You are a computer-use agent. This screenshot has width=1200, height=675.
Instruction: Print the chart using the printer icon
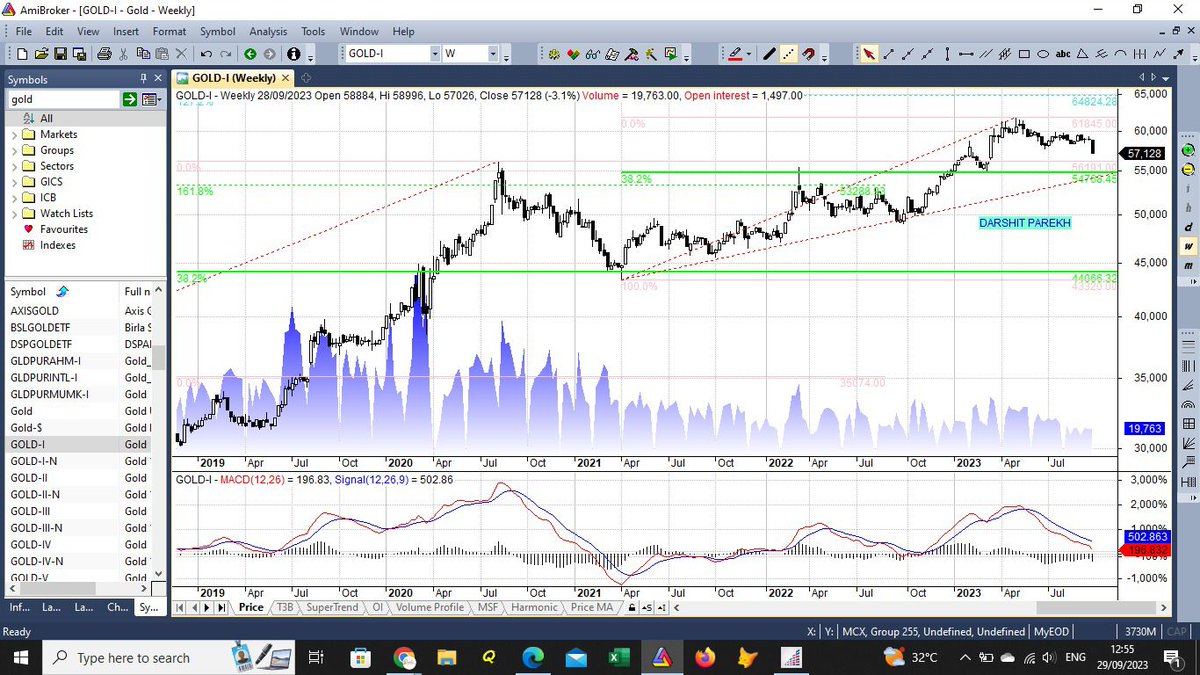pos(105,54)
